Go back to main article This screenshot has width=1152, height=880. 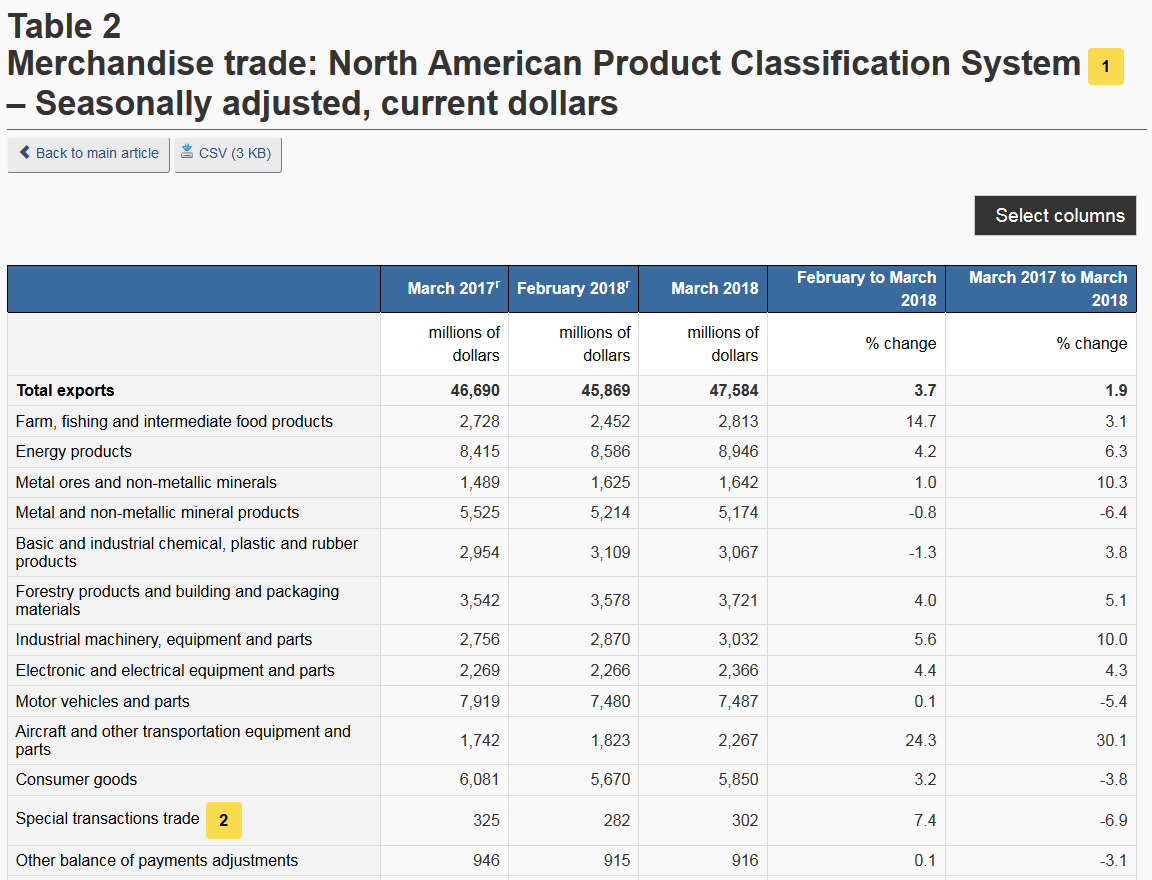pos(89,154)
